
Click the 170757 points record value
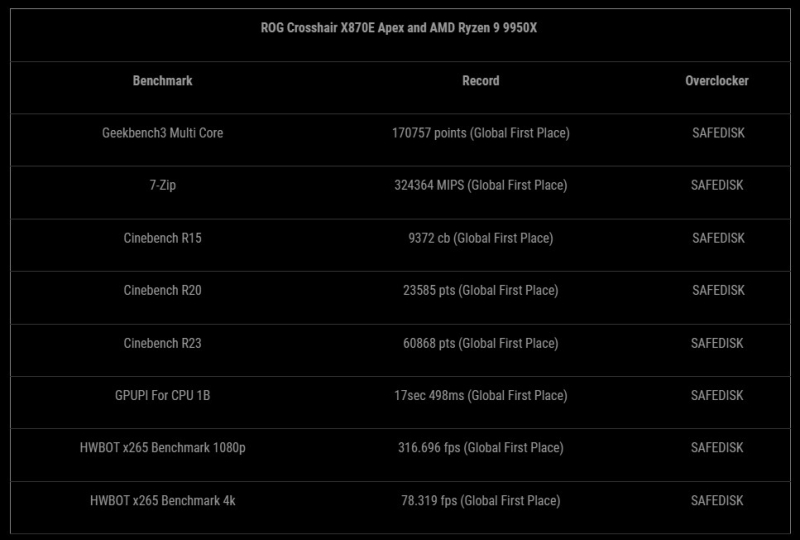pyautogui.click(x=481, y=133)
